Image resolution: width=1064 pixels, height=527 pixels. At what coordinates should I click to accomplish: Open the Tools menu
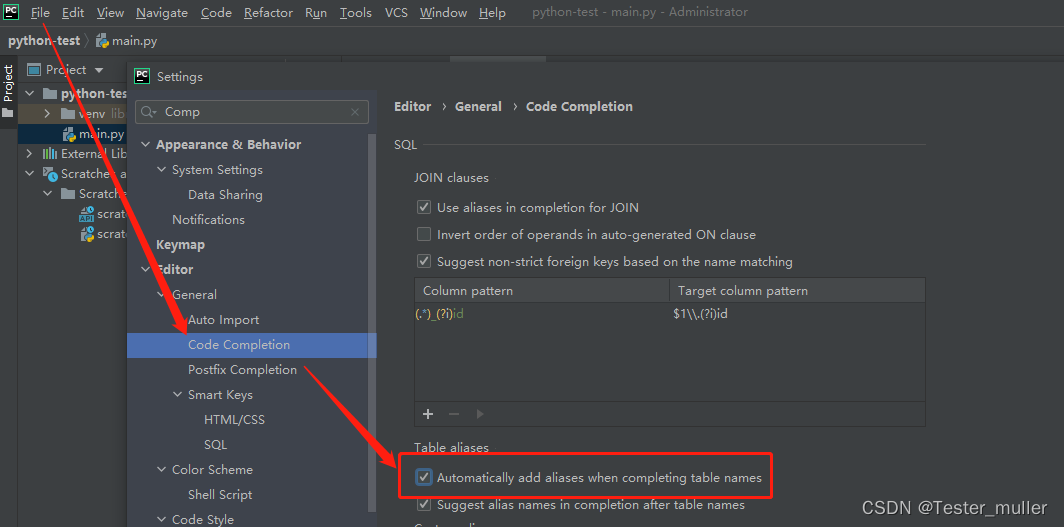(356, 12)
